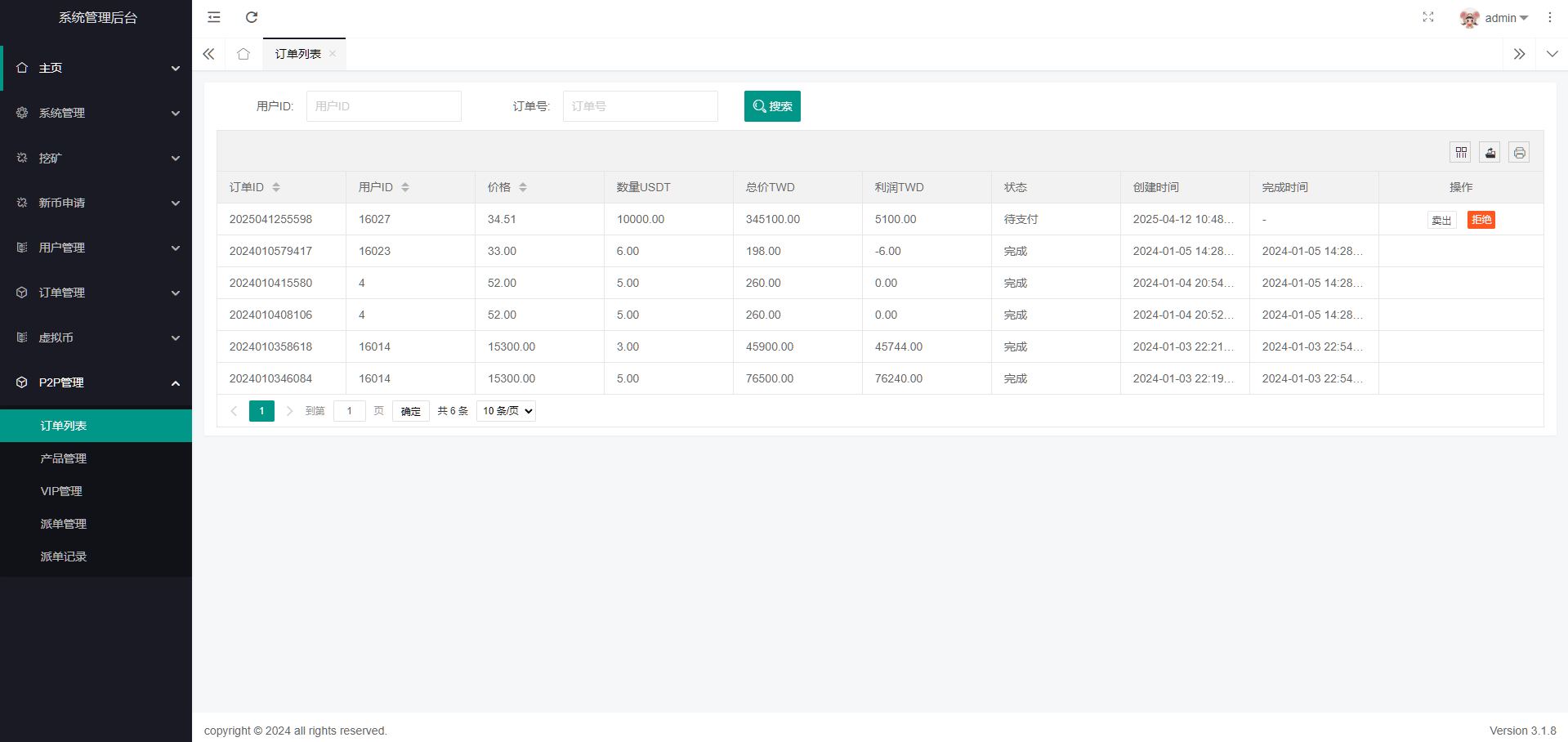Collapse the sidebar using the menu fold icon
The image size is (1568, 742).
[214, 17]
